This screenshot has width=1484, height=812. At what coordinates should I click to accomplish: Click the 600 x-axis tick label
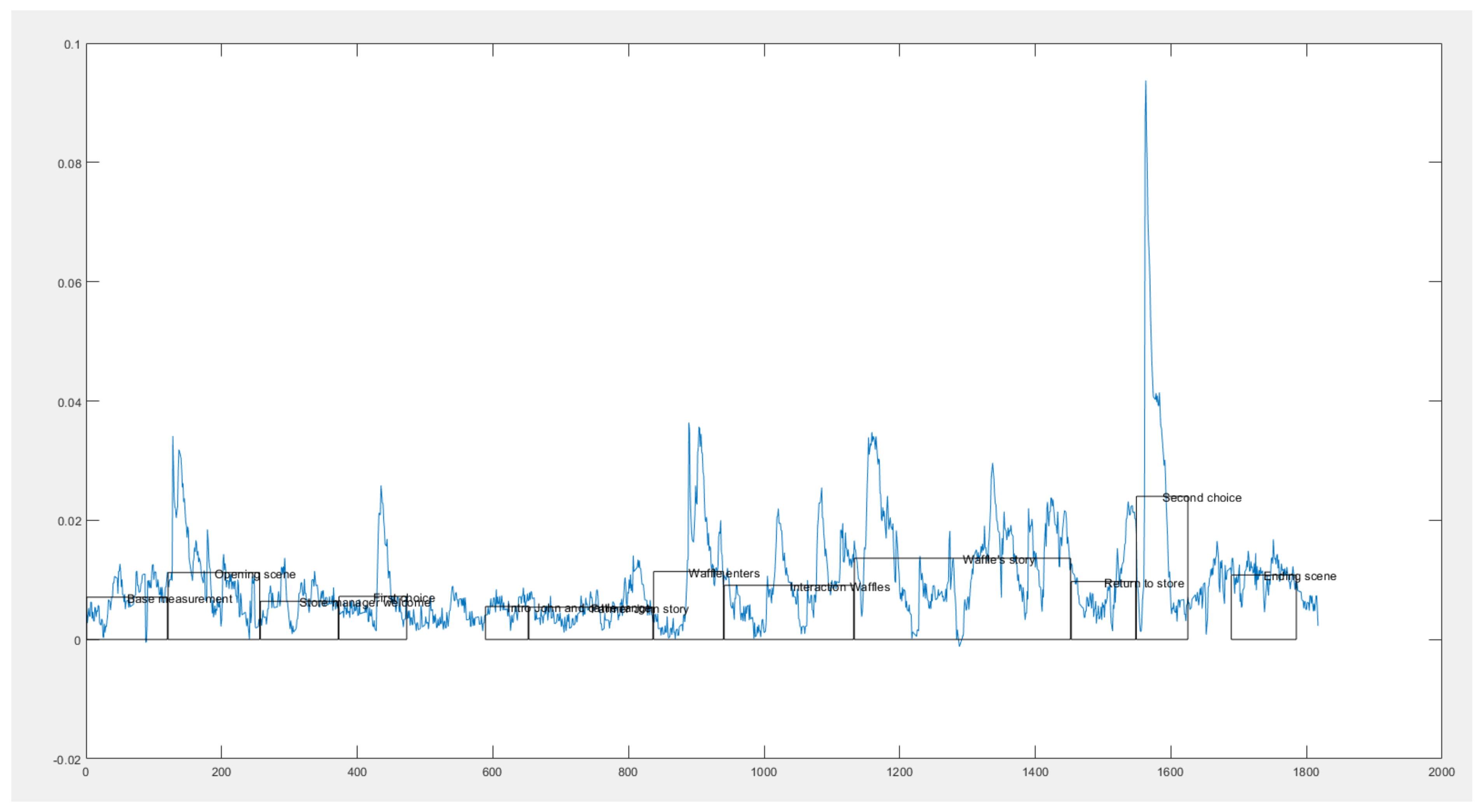coord(492,772)
